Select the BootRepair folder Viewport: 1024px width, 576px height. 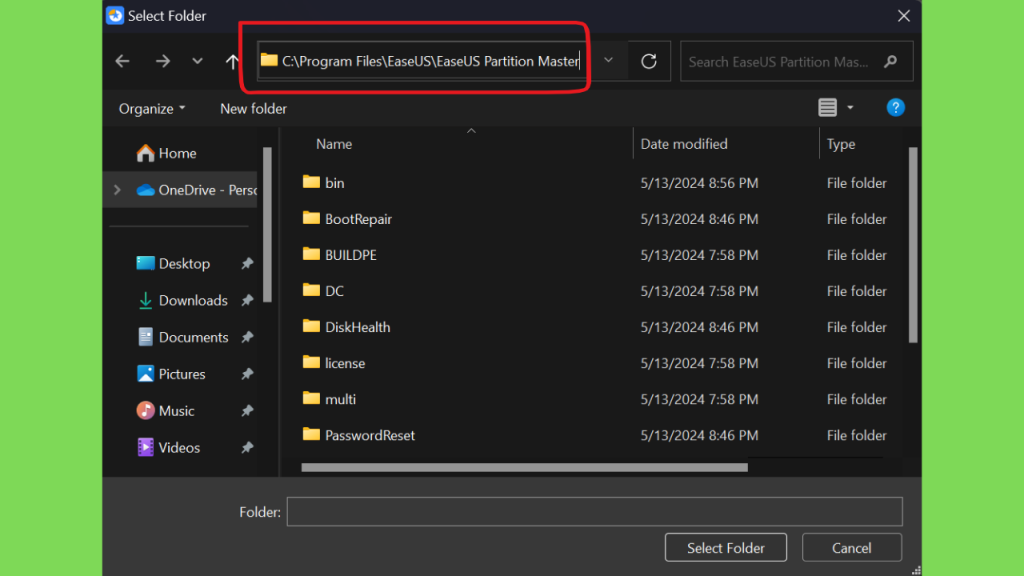point(359,219)
